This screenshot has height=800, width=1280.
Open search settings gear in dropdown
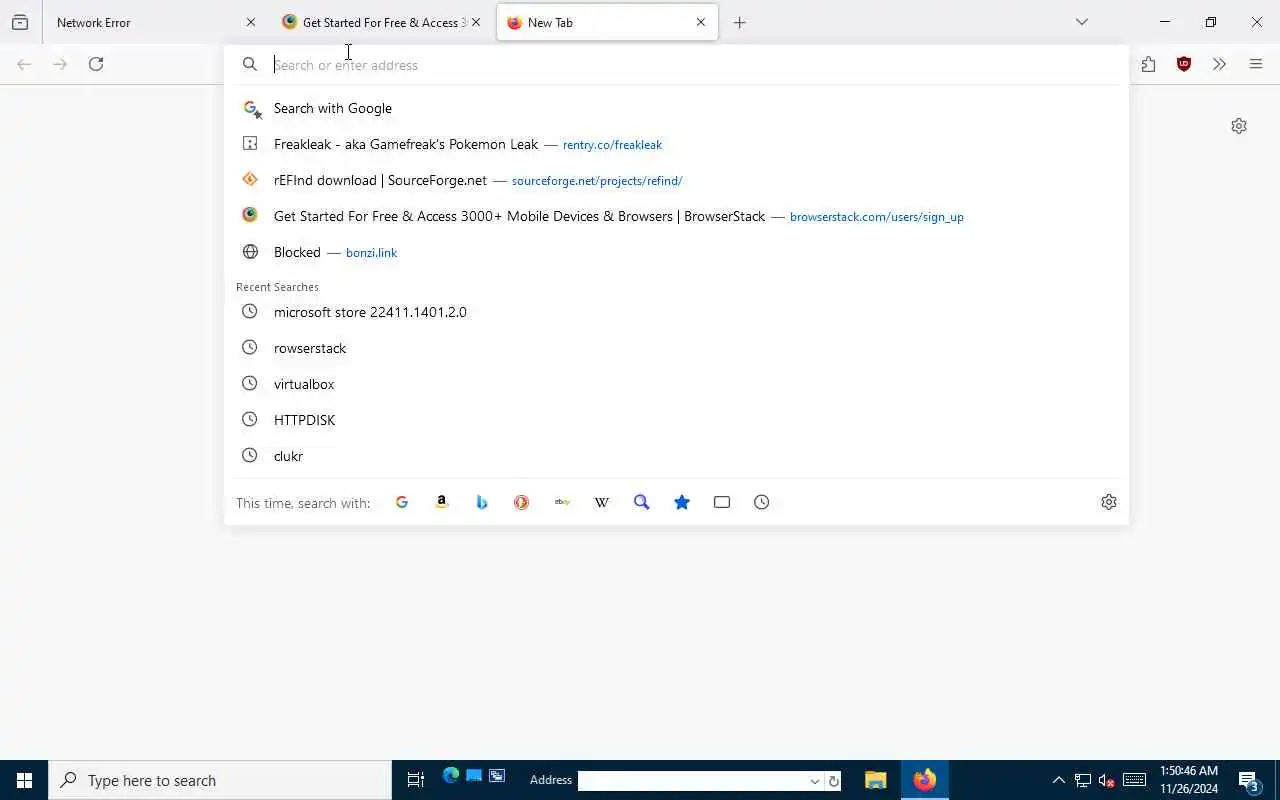click(1109, 502)
